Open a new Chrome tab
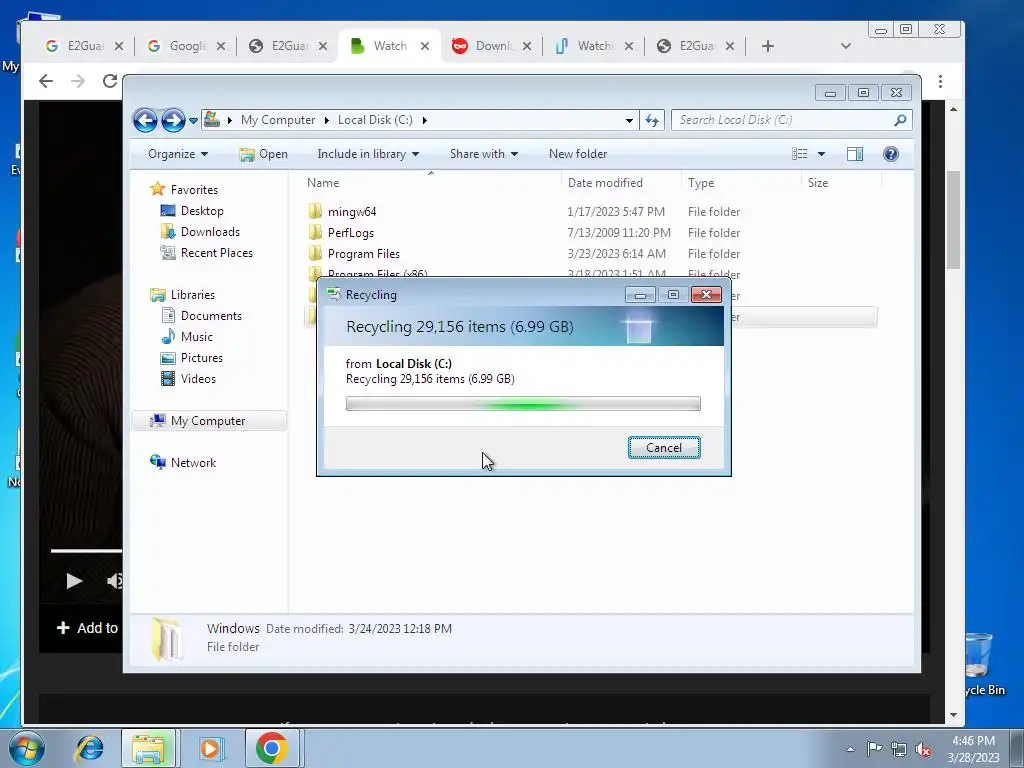Image resolution: width=1024 pixels, height=768 pixels. 768,46
